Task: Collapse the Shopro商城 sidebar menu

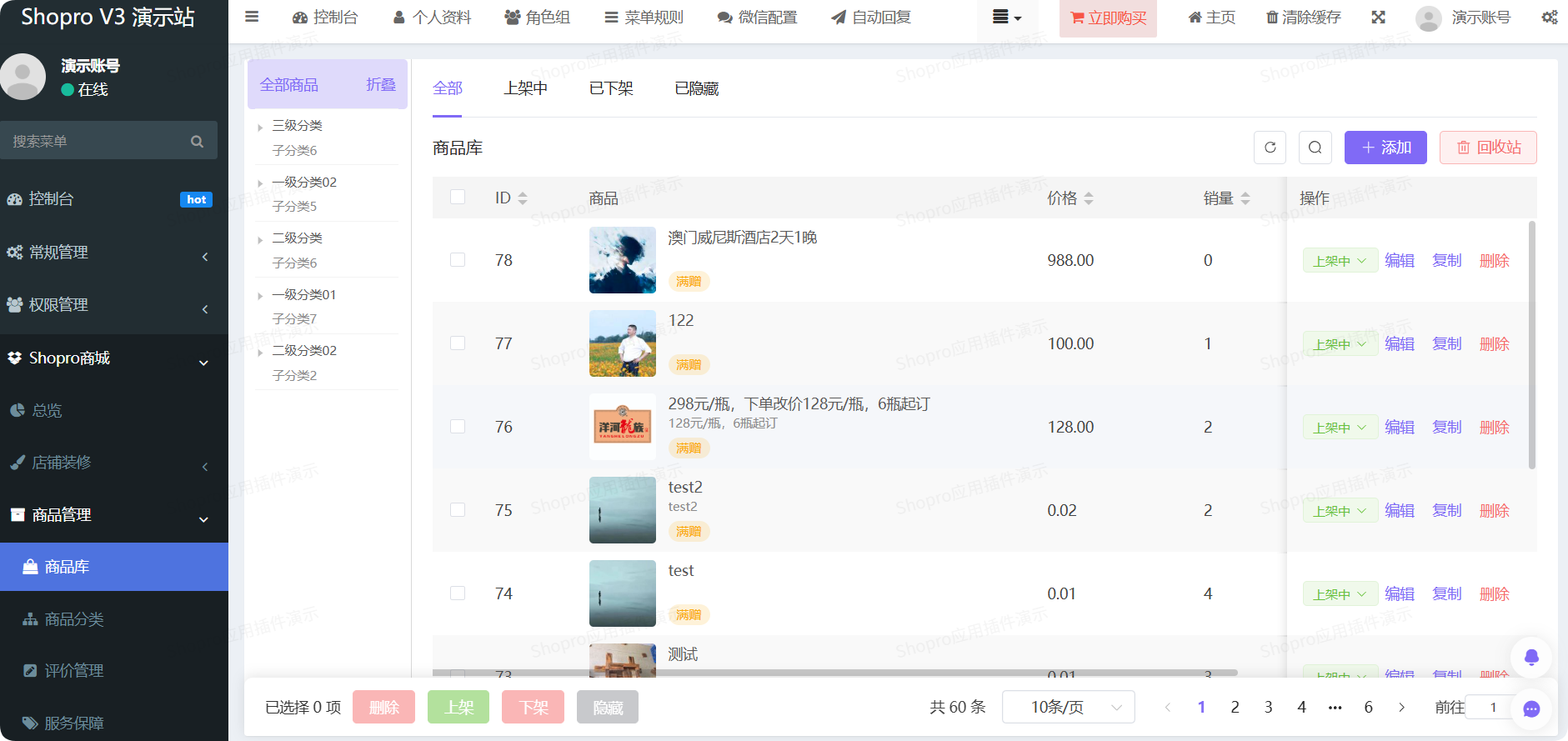Action: 114,358
